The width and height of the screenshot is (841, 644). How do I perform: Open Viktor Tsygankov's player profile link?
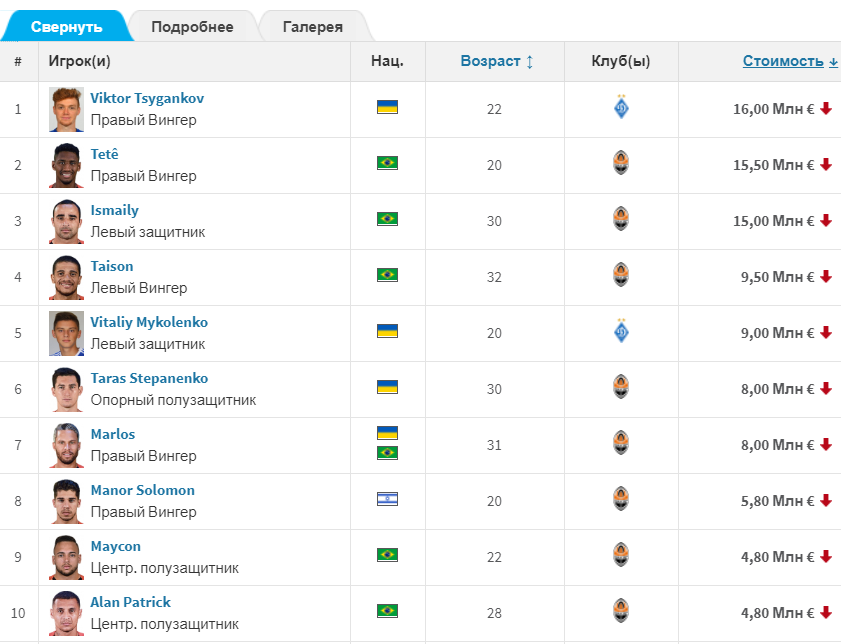coord(147,98)
